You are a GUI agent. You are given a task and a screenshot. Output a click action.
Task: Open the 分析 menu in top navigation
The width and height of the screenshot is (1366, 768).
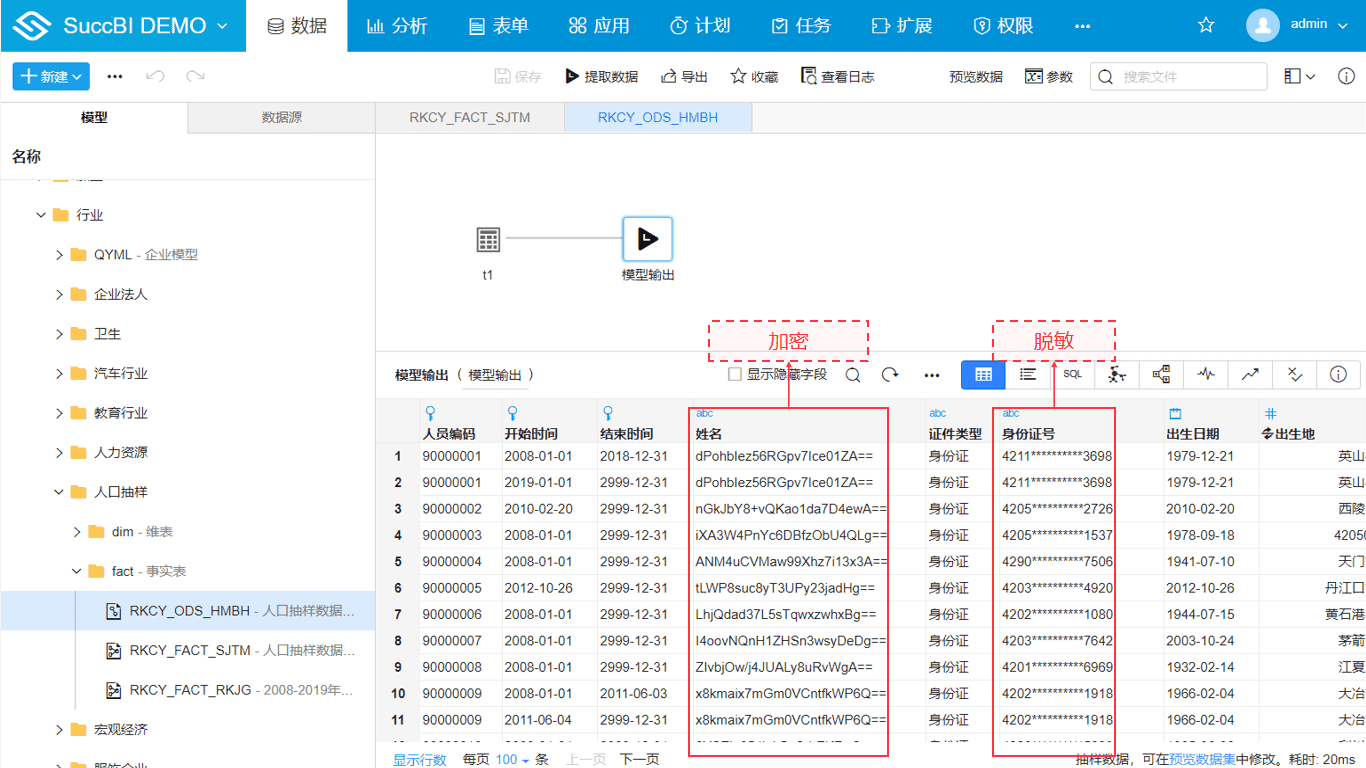coord(397,26)
